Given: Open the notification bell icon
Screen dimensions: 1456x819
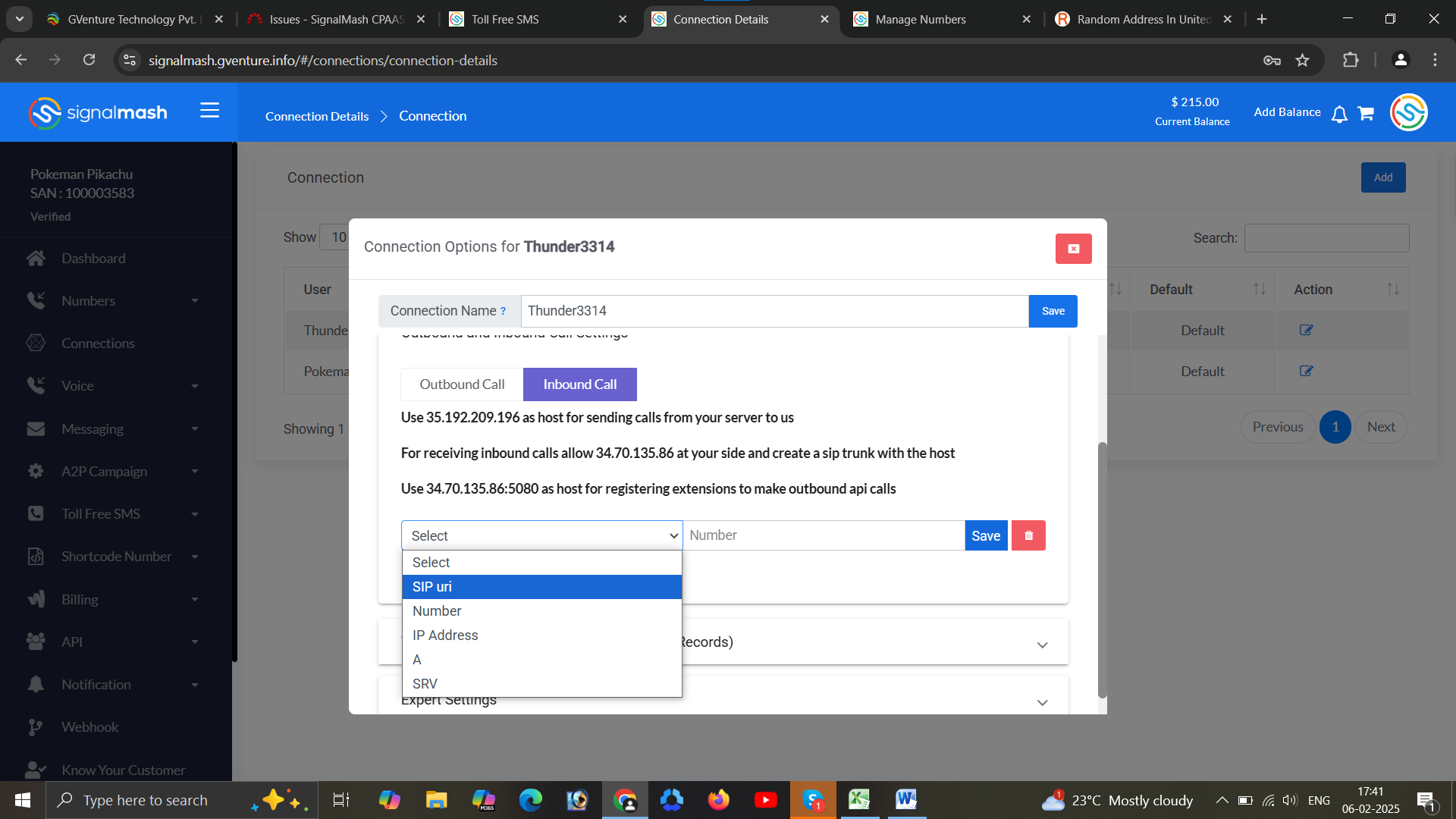Looking at the screenshot, I should tap(1339, 114).
